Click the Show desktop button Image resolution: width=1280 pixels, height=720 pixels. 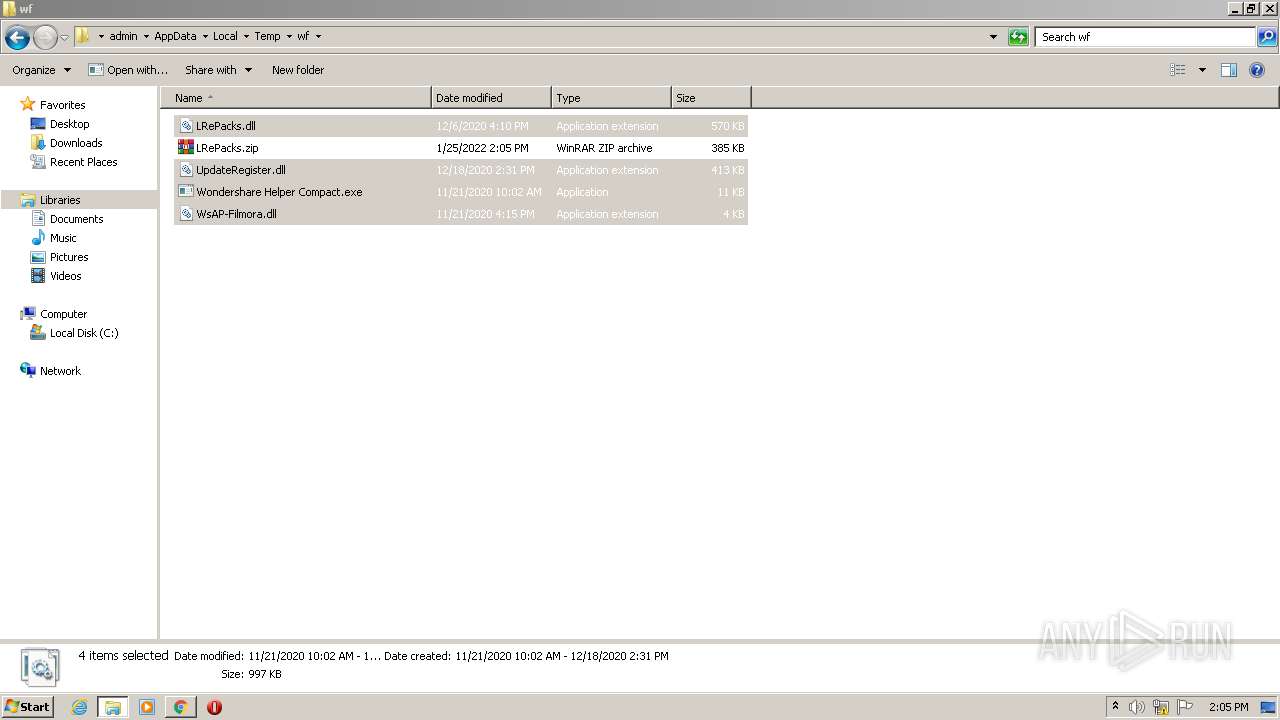pos(1270,707)
